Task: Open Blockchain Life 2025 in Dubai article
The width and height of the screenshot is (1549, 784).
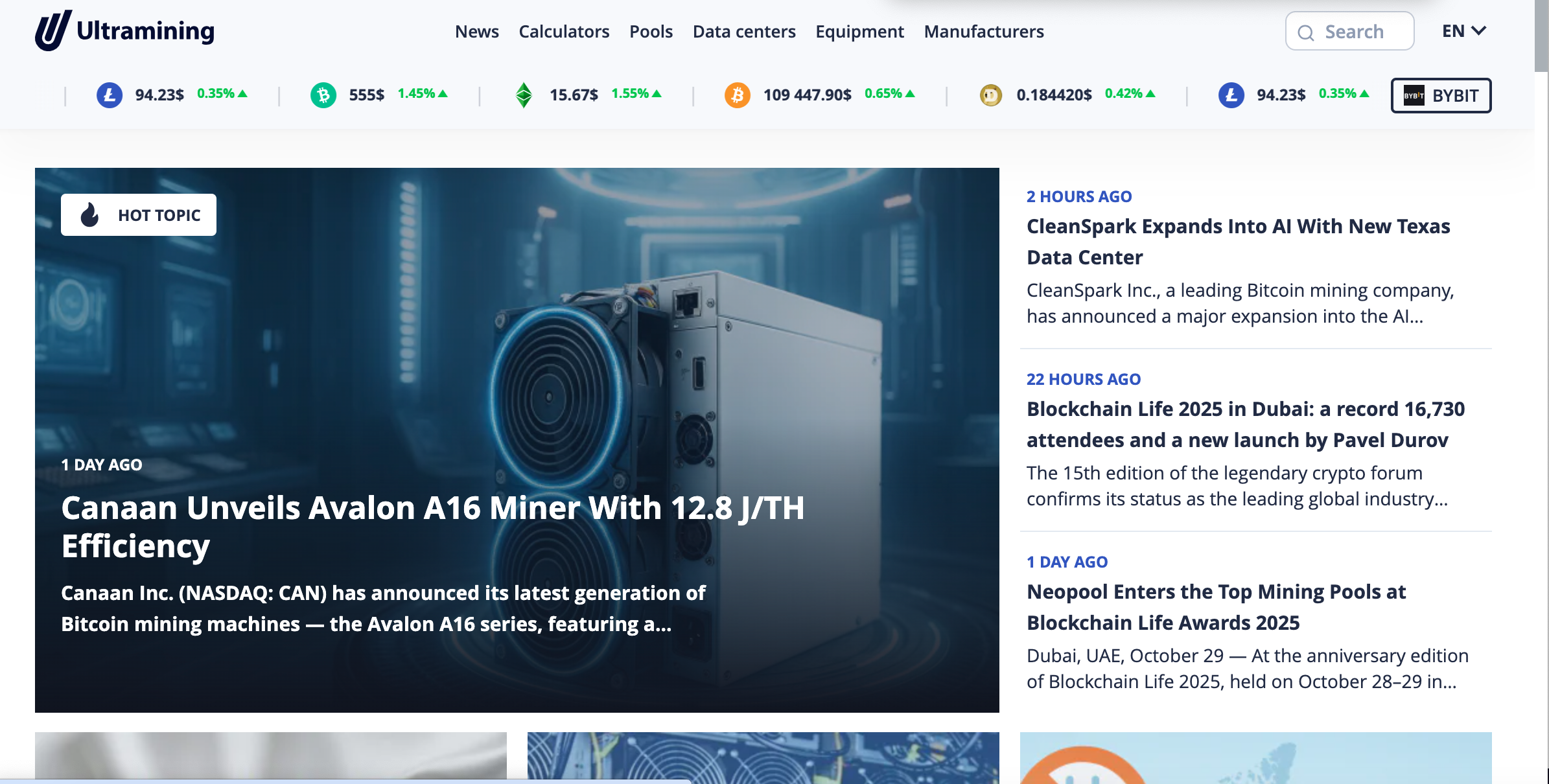Action: pos(1245,424)
